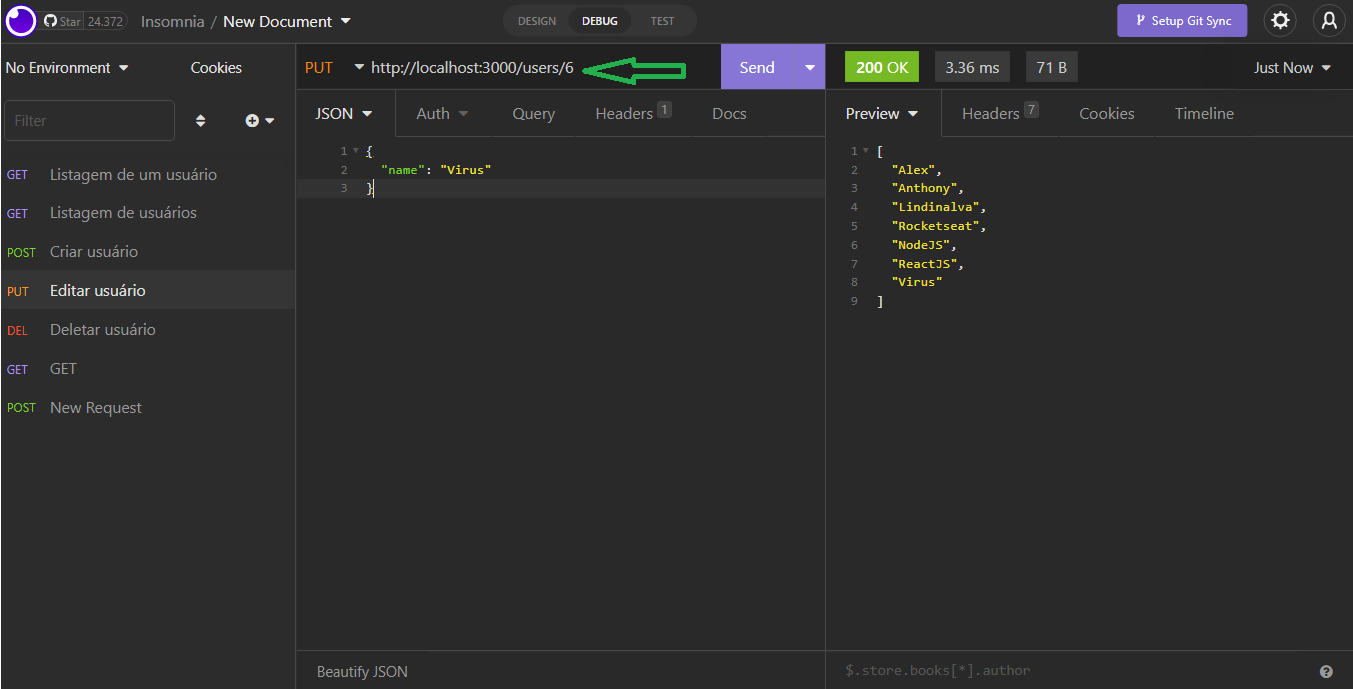Open the response Headers tab
This screenshot has width=1353, height=689.
1000,114
